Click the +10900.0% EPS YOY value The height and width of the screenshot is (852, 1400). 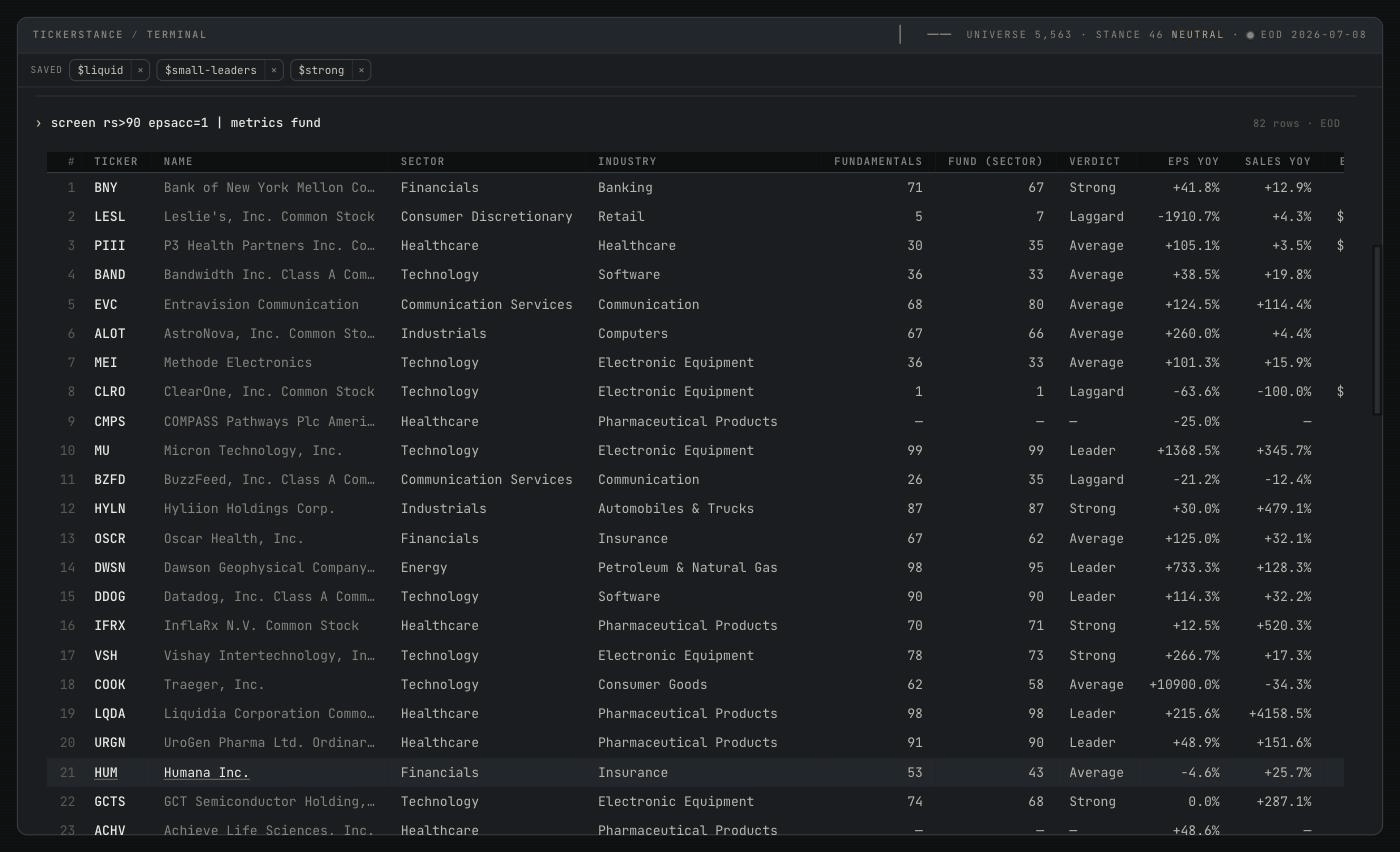pyautogui.click(x=1185, y=684)
